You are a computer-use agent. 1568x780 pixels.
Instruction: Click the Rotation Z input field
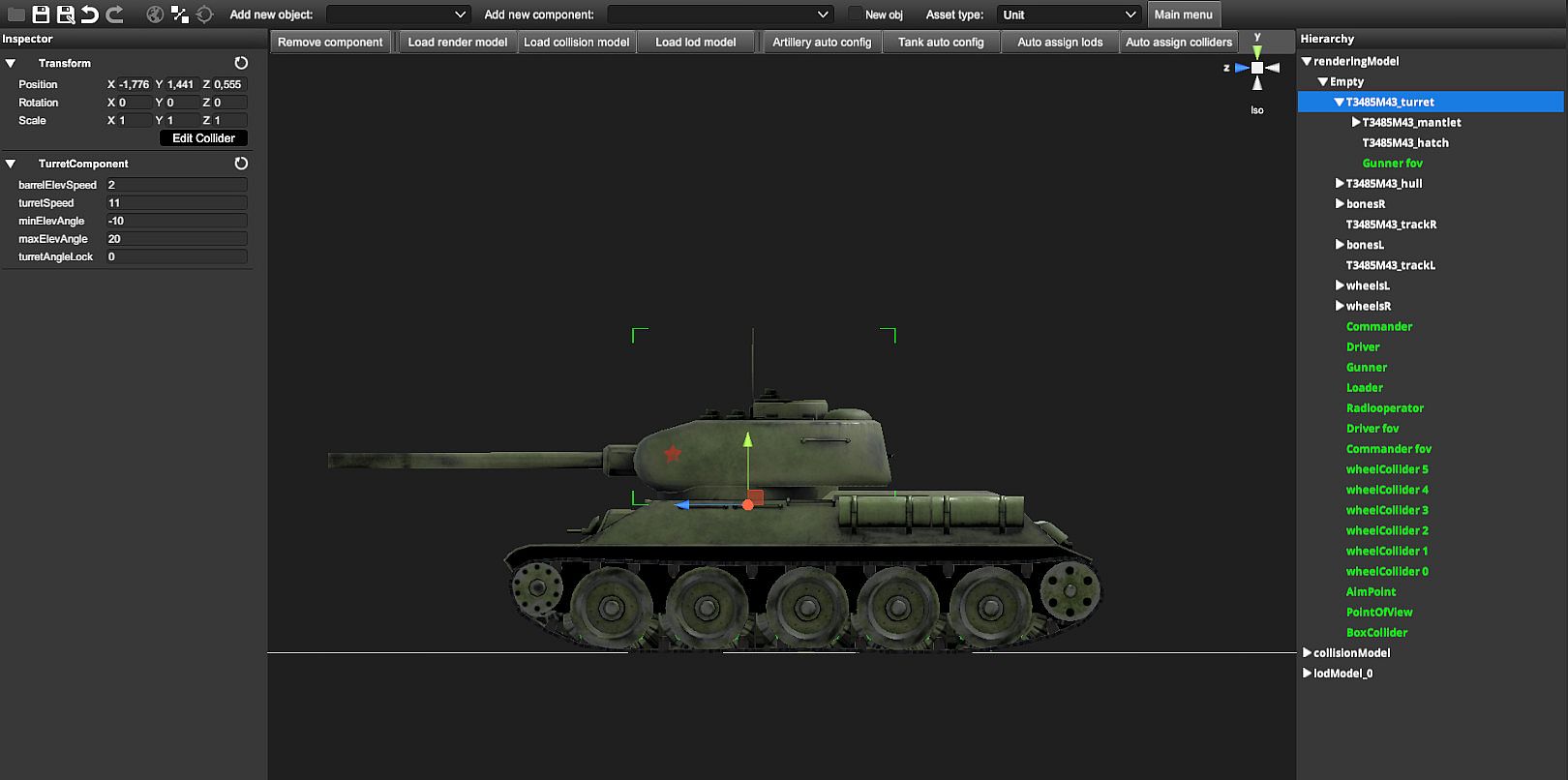(229, 103)
